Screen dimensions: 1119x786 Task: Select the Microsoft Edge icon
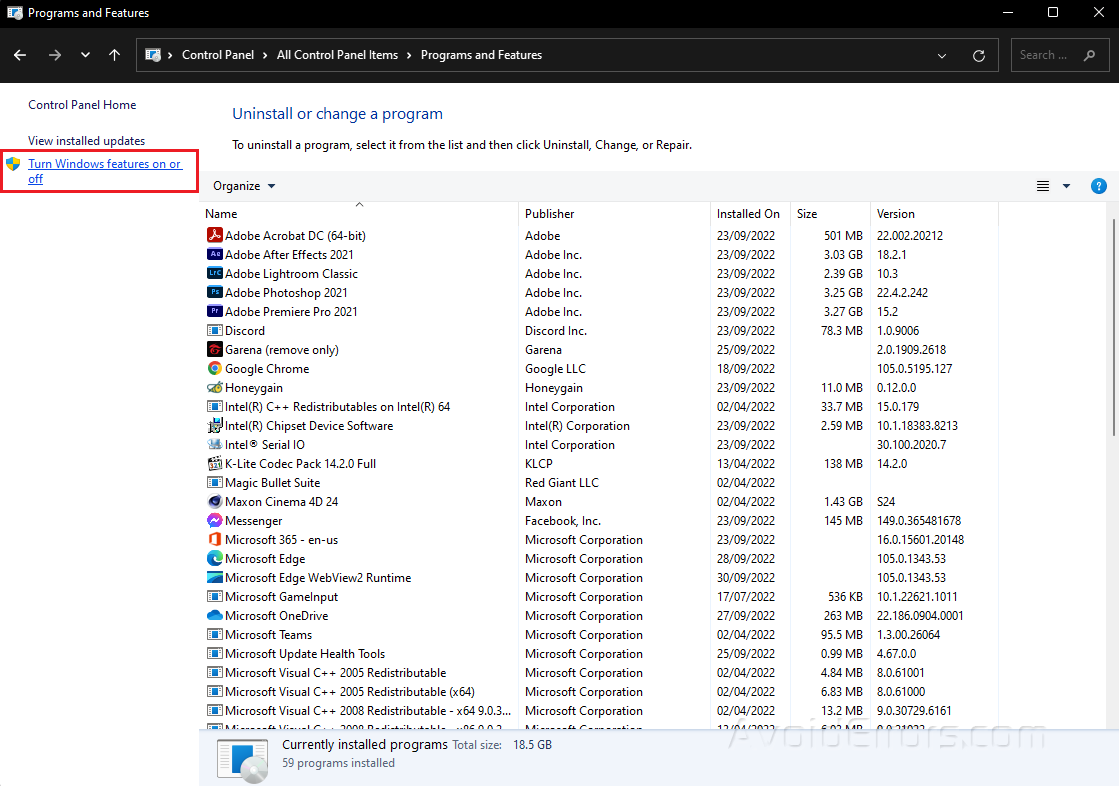click(x=214, y=559)
